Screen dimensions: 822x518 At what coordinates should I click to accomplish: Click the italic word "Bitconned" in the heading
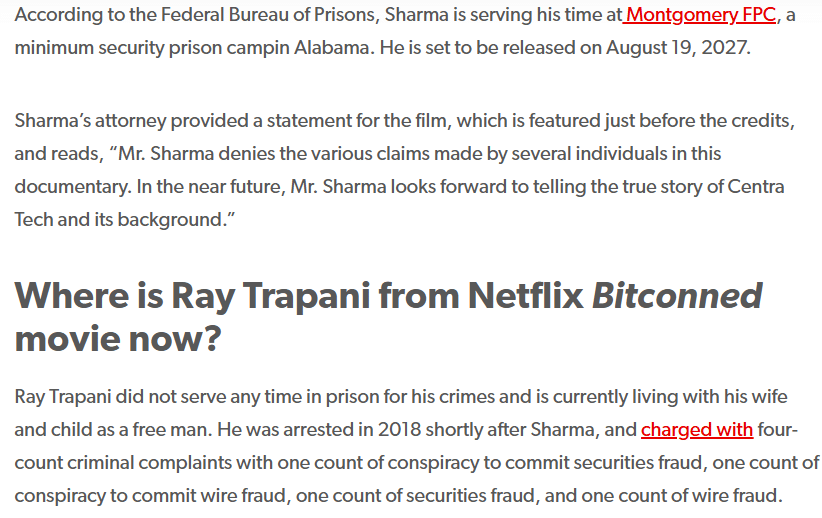(677, 296)
